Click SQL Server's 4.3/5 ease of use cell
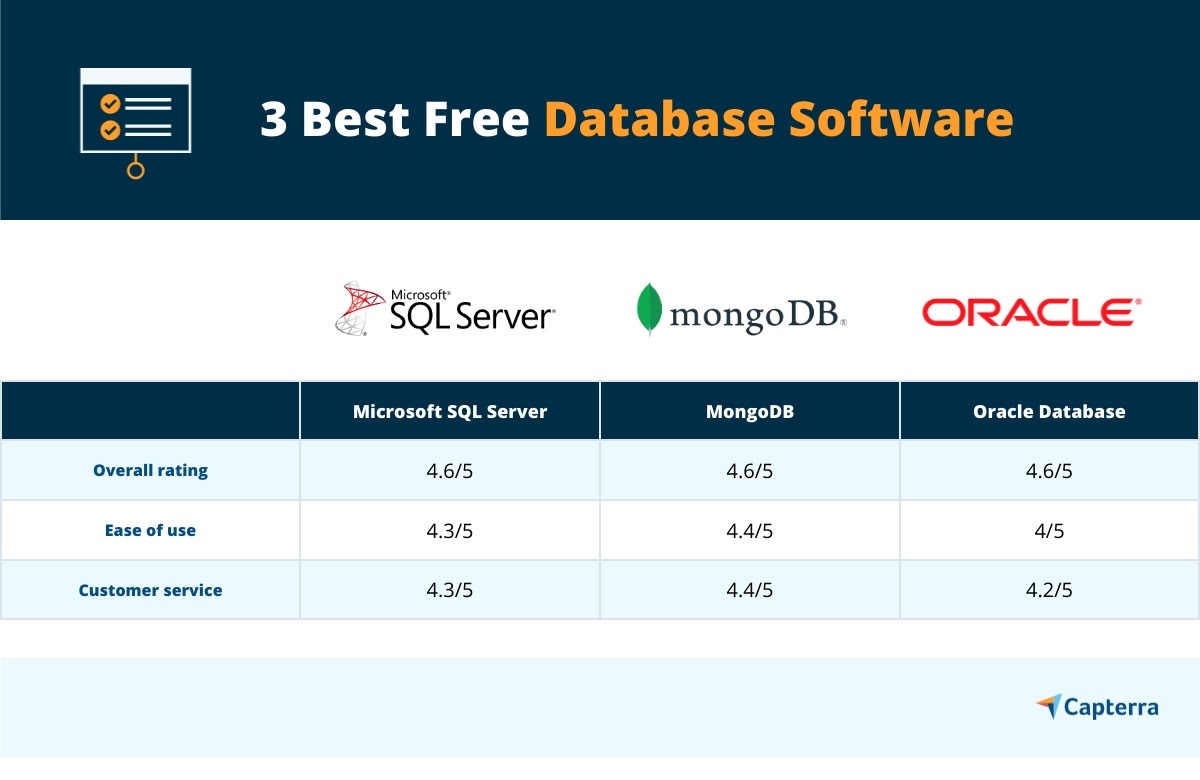Viewport: 1200px width, 780px height. click(450, 530)
